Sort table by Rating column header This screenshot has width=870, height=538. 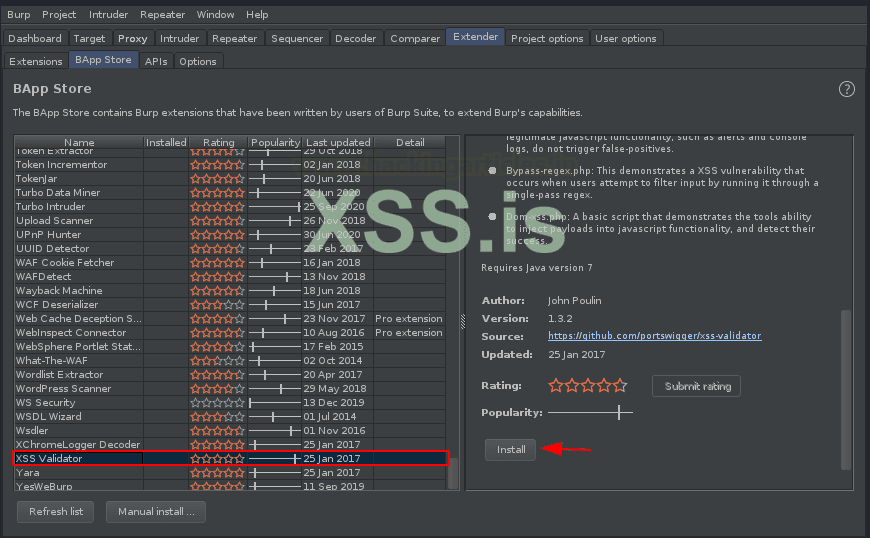point(219,143)
